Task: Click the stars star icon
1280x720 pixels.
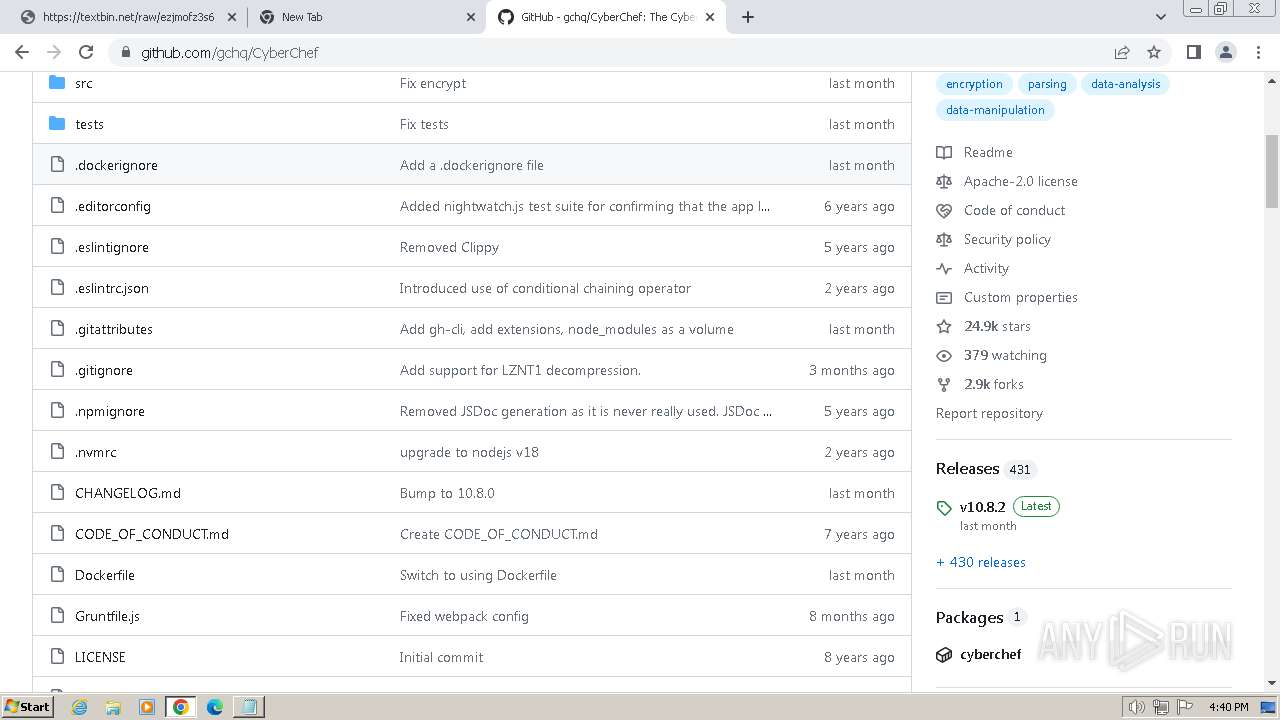Action: click(x=944, y=326)
